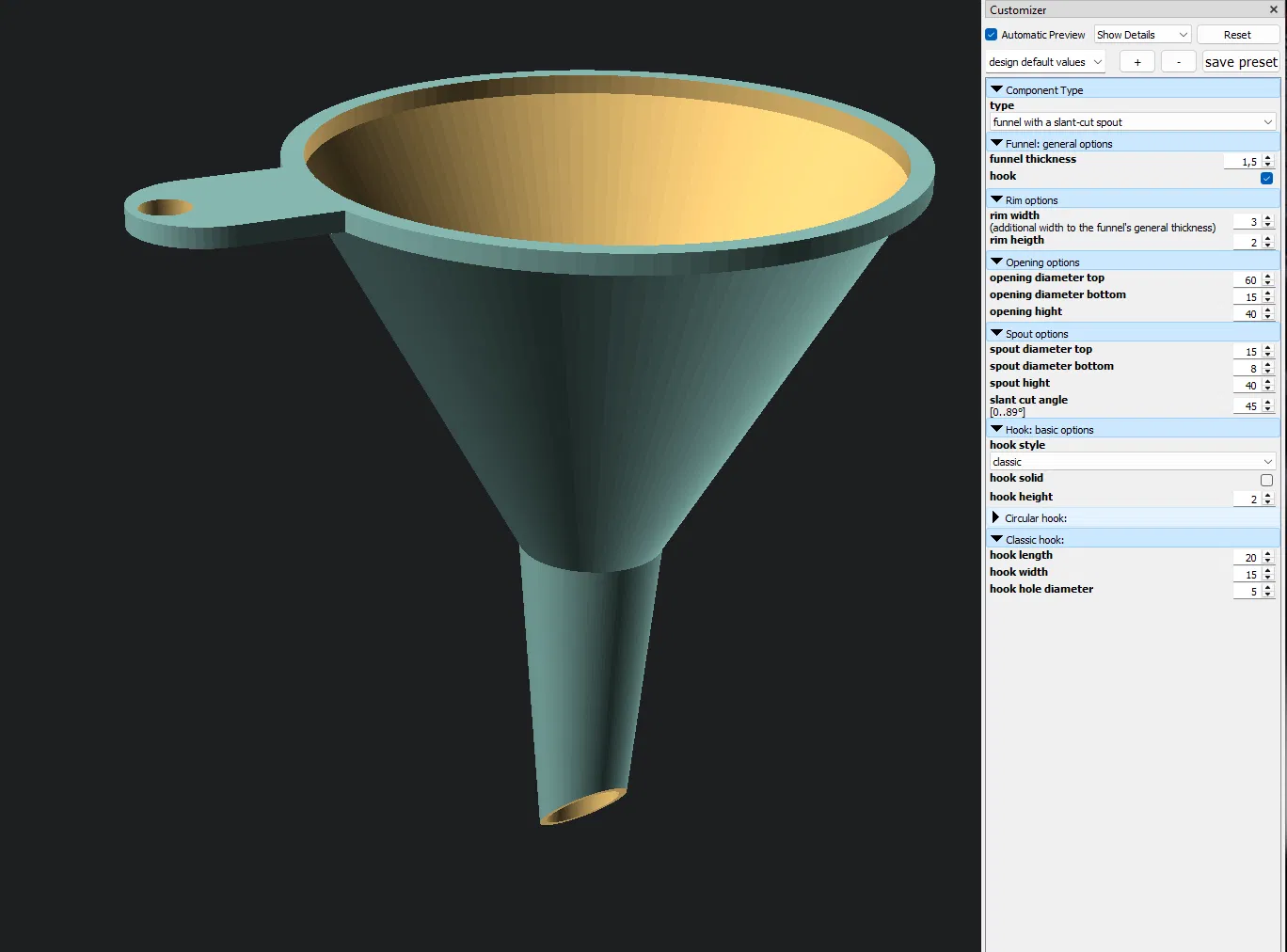Screen dimensions: 1287x952
Task: Open the Show Details dropdown
Action: tap(1143, 35)
